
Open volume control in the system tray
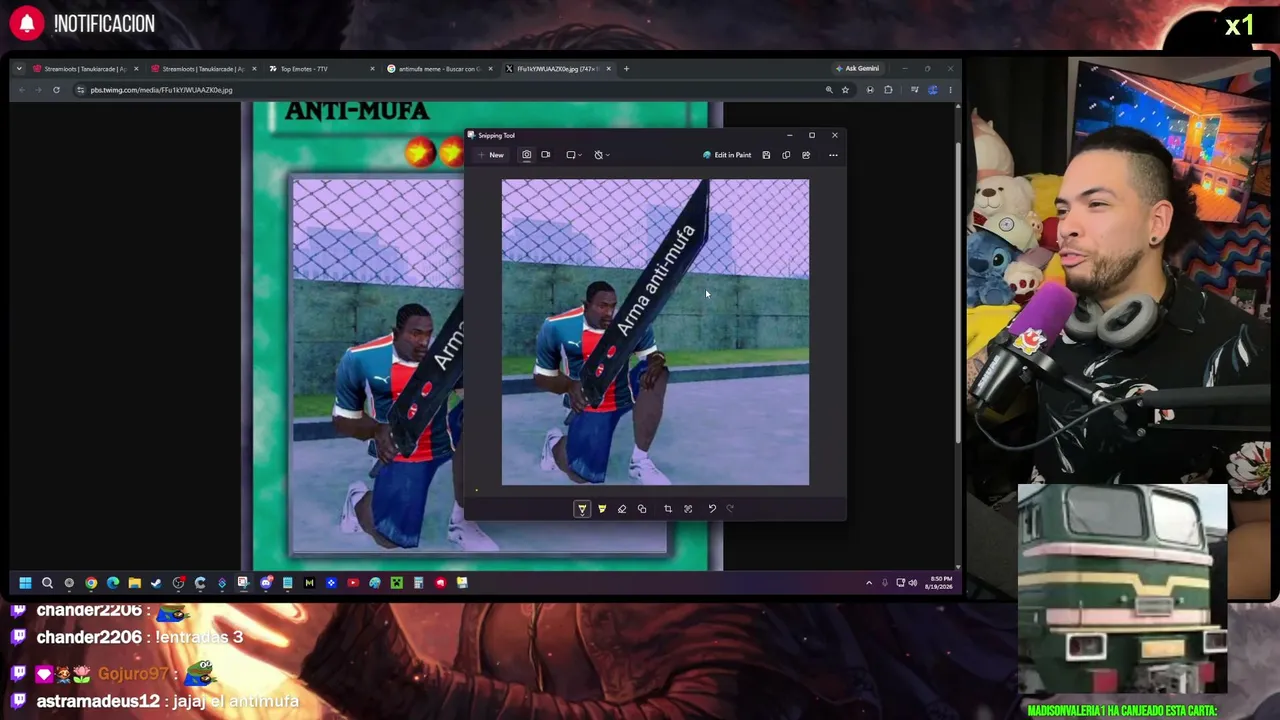pyautogui.click(x=912, y=583)
